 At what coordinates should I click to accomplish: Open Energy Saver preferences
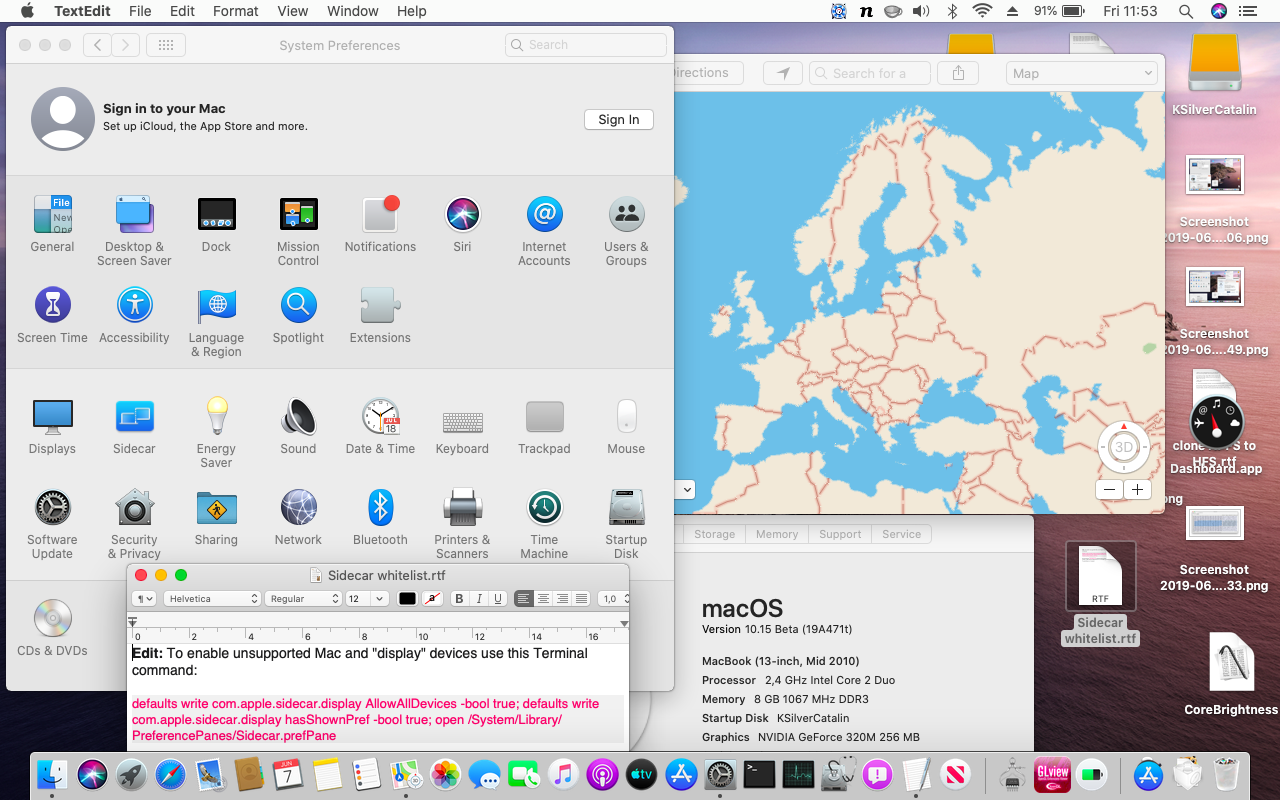click(216, 433)
